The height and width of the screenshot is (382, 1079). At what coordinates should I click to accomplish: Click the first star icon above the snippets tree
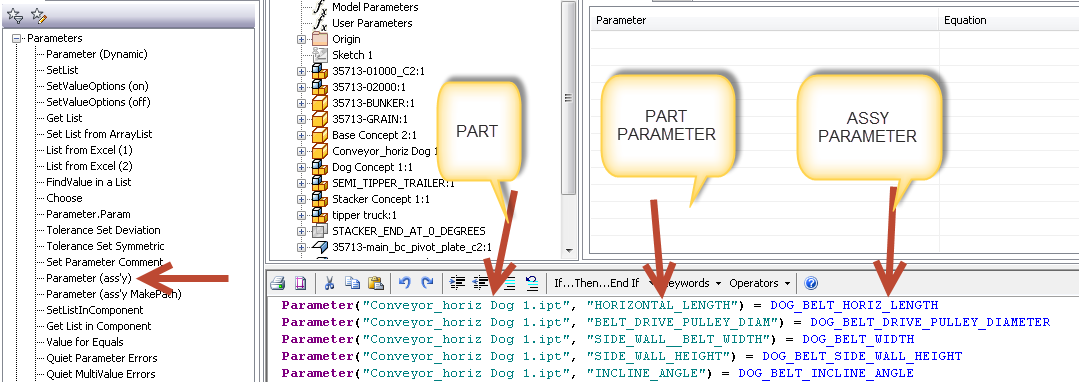pyautogui.click(x=14, y=16)
